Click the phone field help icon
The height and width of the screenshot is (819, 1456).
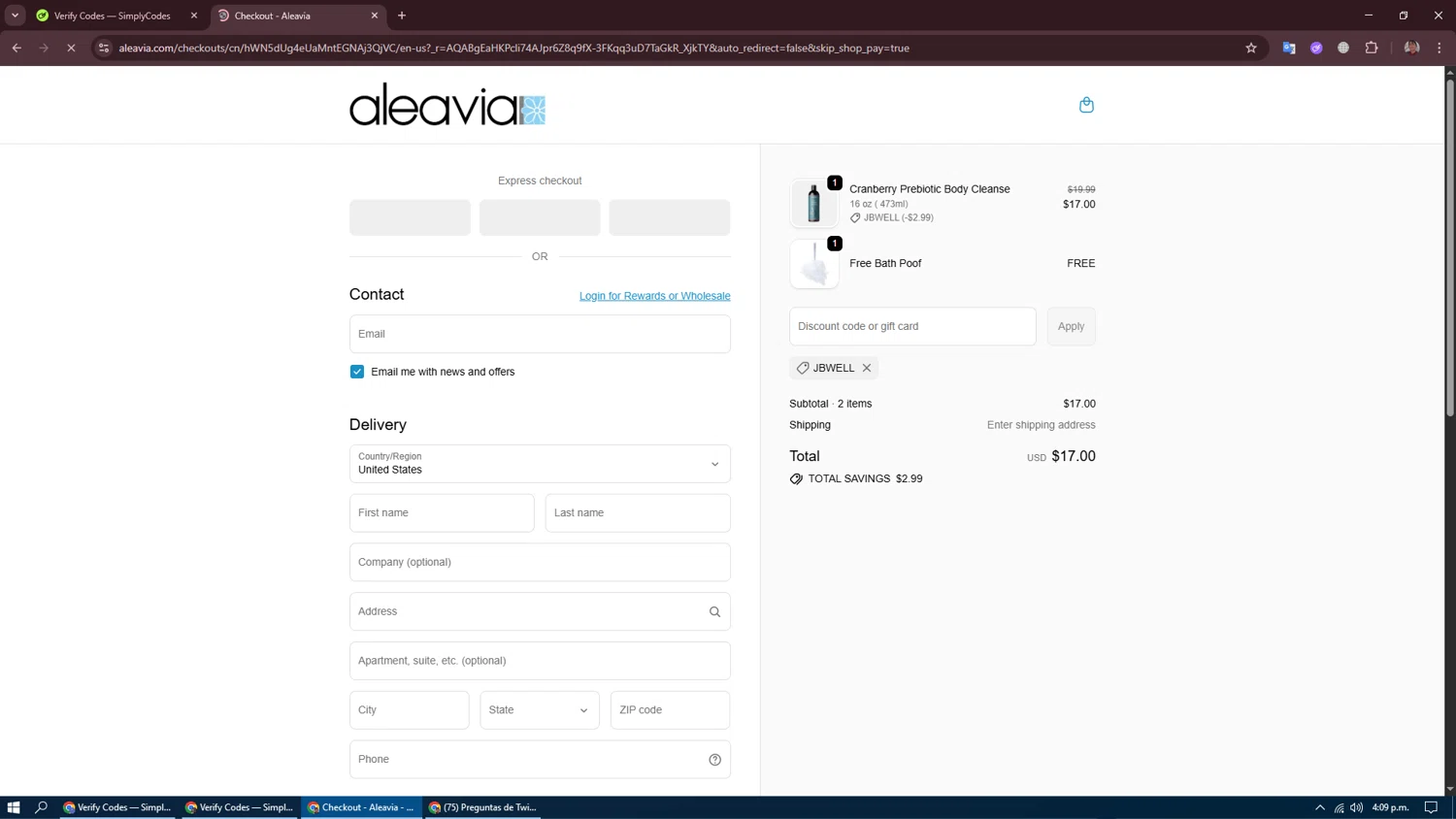coord(714,760)
